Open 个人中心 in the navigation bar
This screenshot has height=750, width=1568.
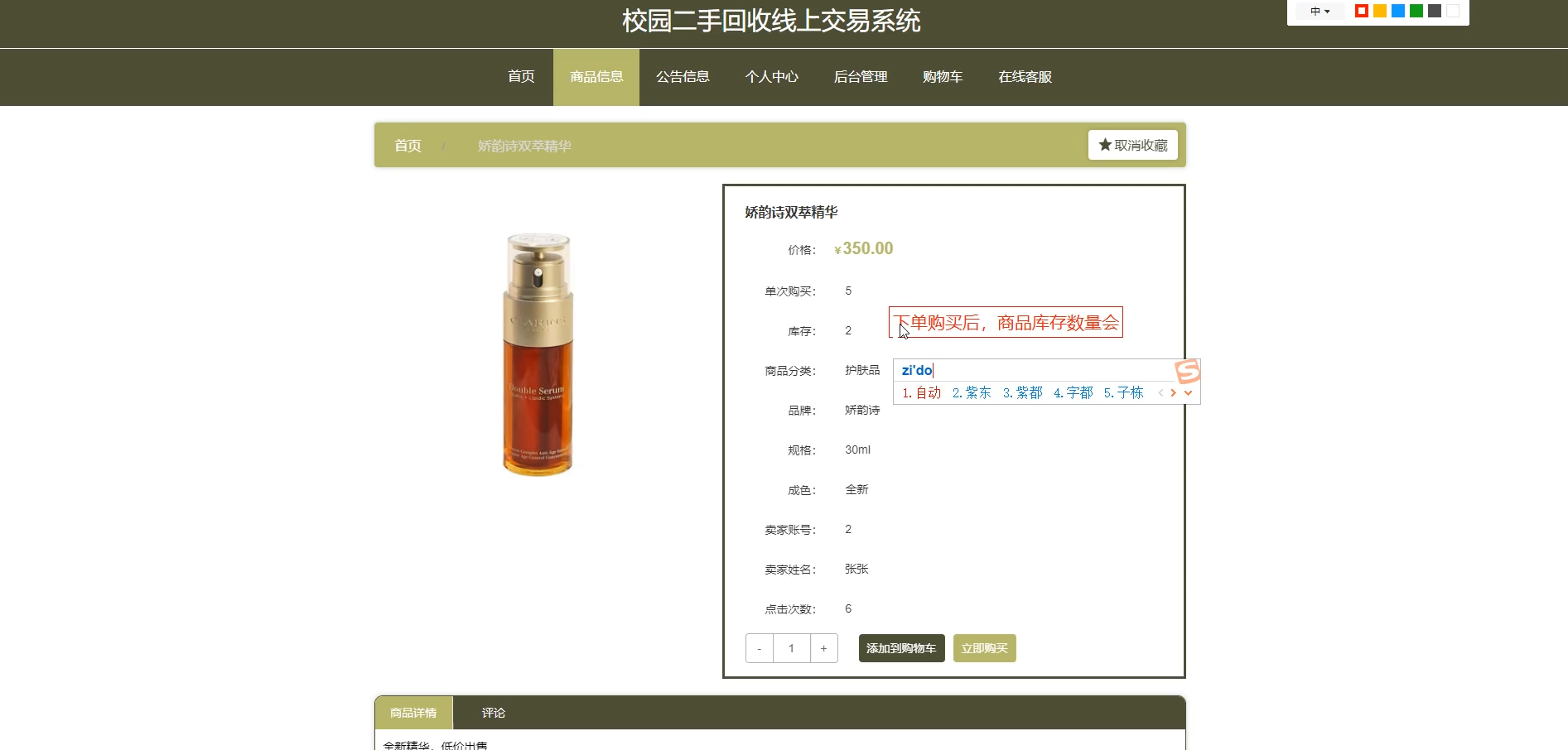771,77
